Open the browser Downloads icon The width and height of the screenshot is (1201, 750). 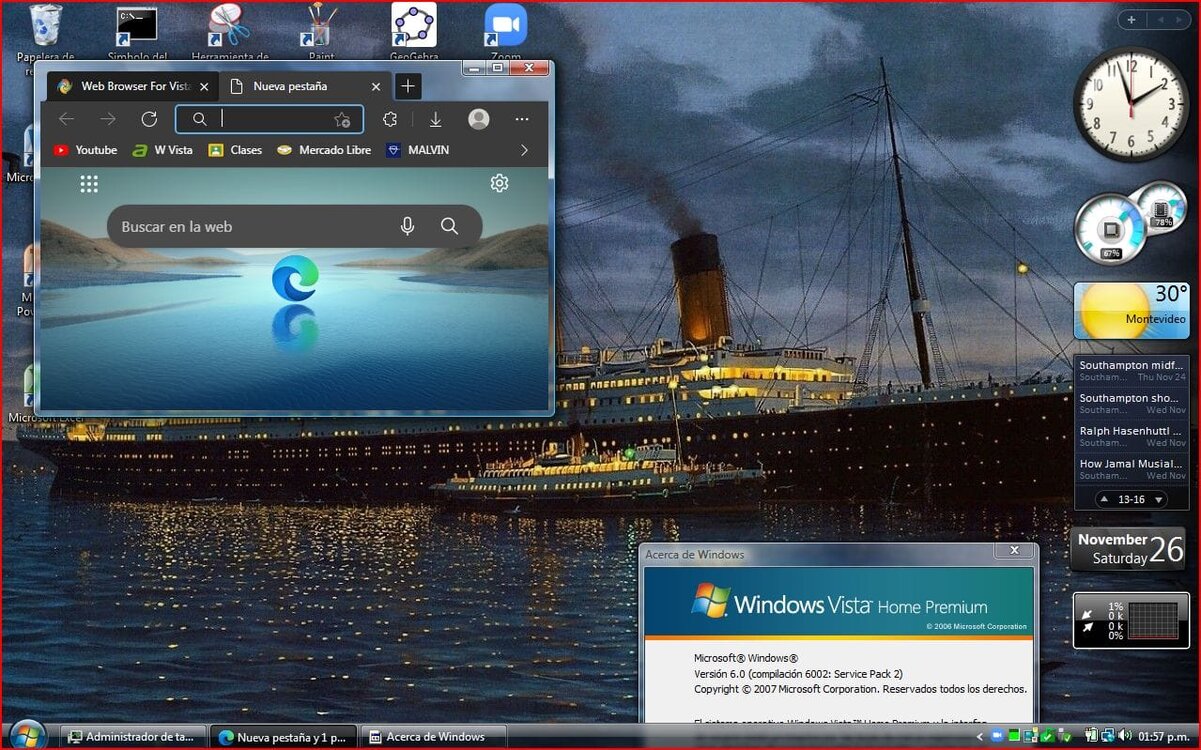click(x=435, y=119)
